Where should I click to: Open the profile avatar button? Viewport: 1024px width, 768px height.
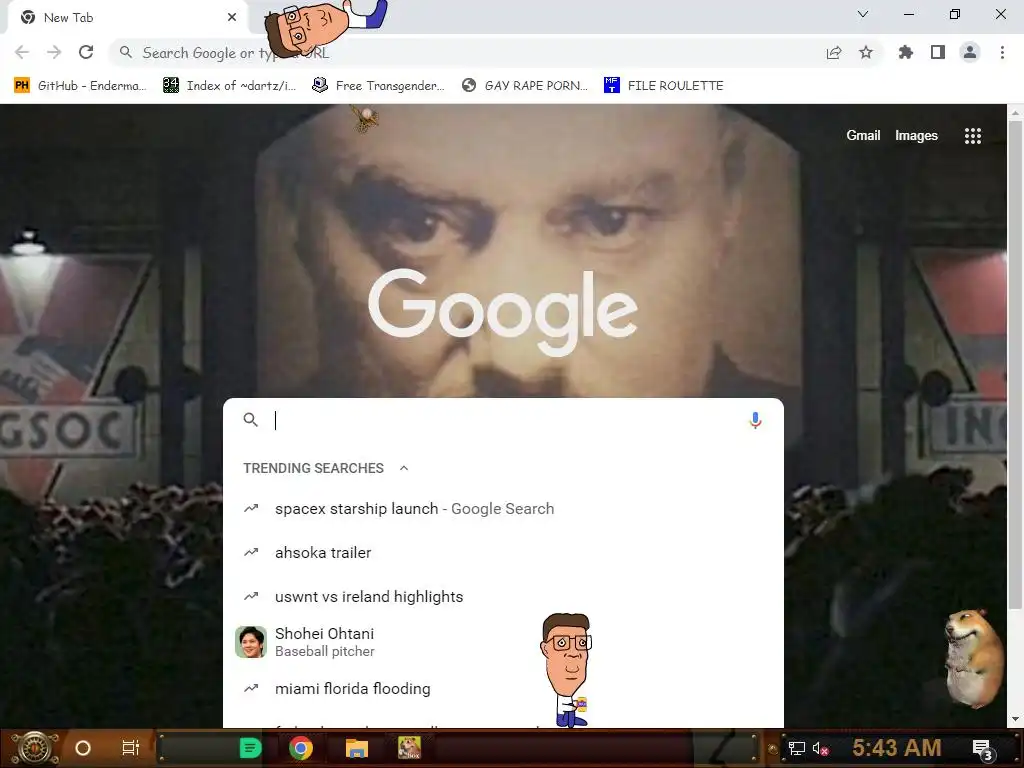point(970,52)
